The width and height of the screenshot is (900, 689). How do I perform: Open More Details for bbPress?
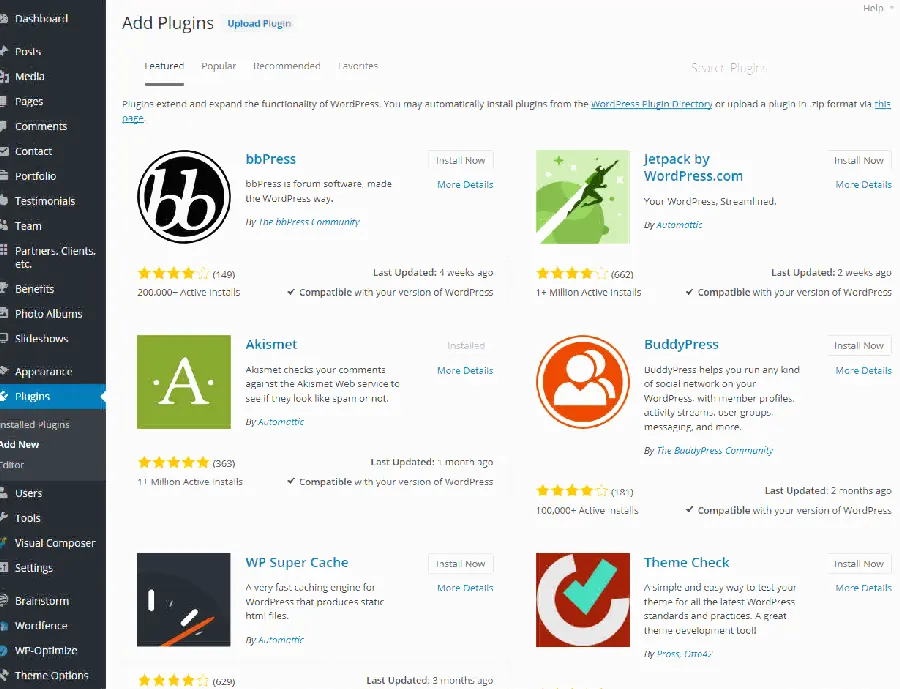tap(465, 185)
